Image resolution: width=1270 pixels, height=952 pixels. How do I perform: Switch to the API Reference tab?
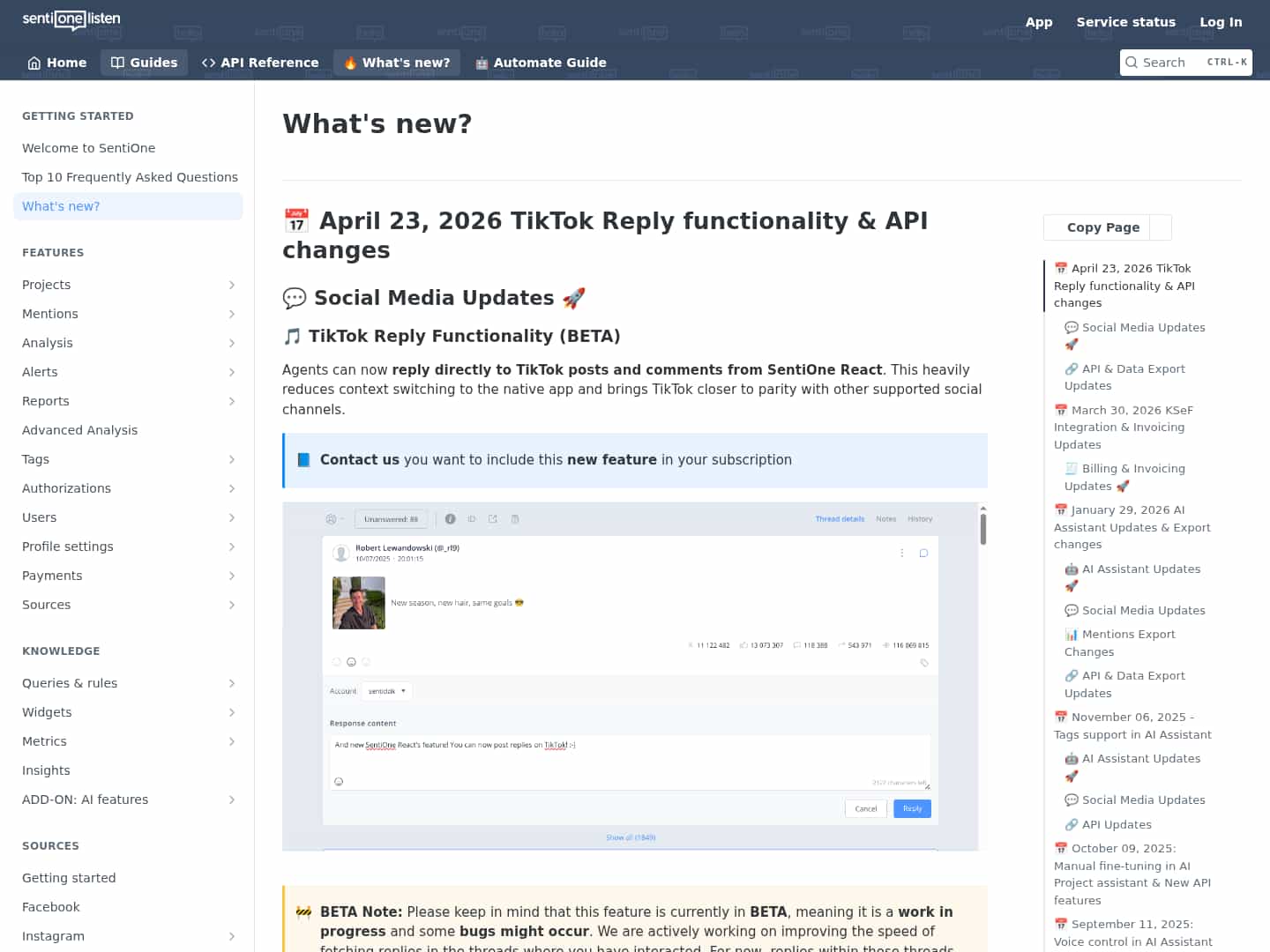click(x=260, y=63)
